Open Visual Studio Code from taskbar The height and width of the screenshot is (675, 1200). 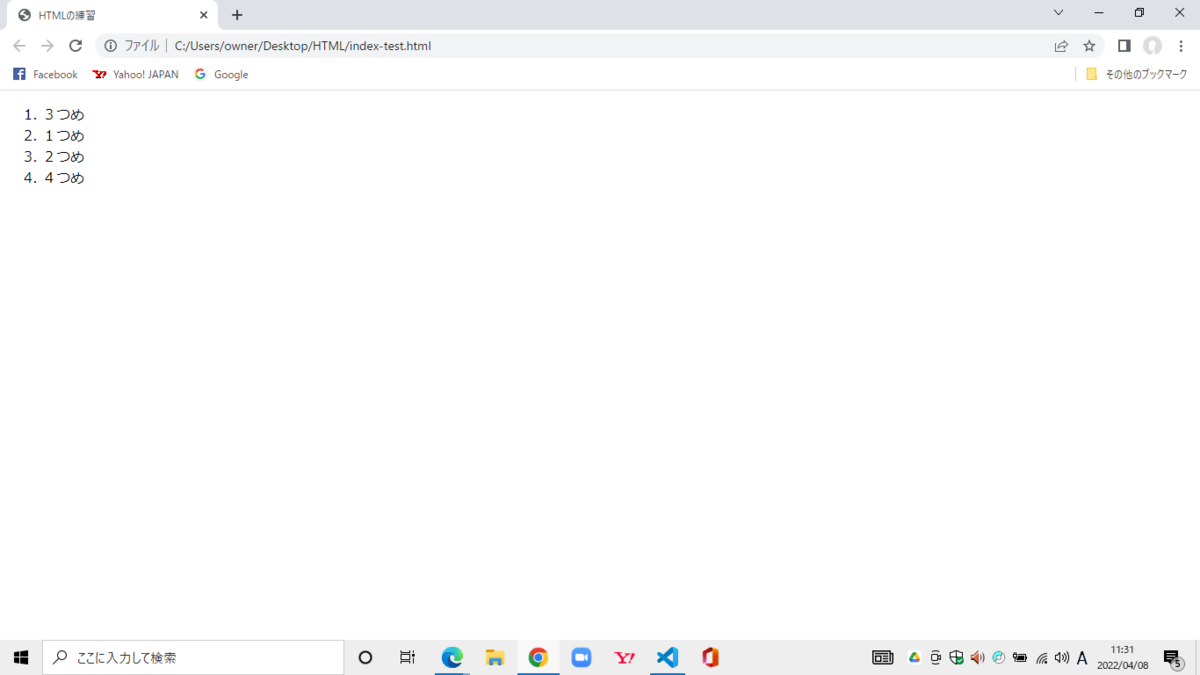[668, 657]
